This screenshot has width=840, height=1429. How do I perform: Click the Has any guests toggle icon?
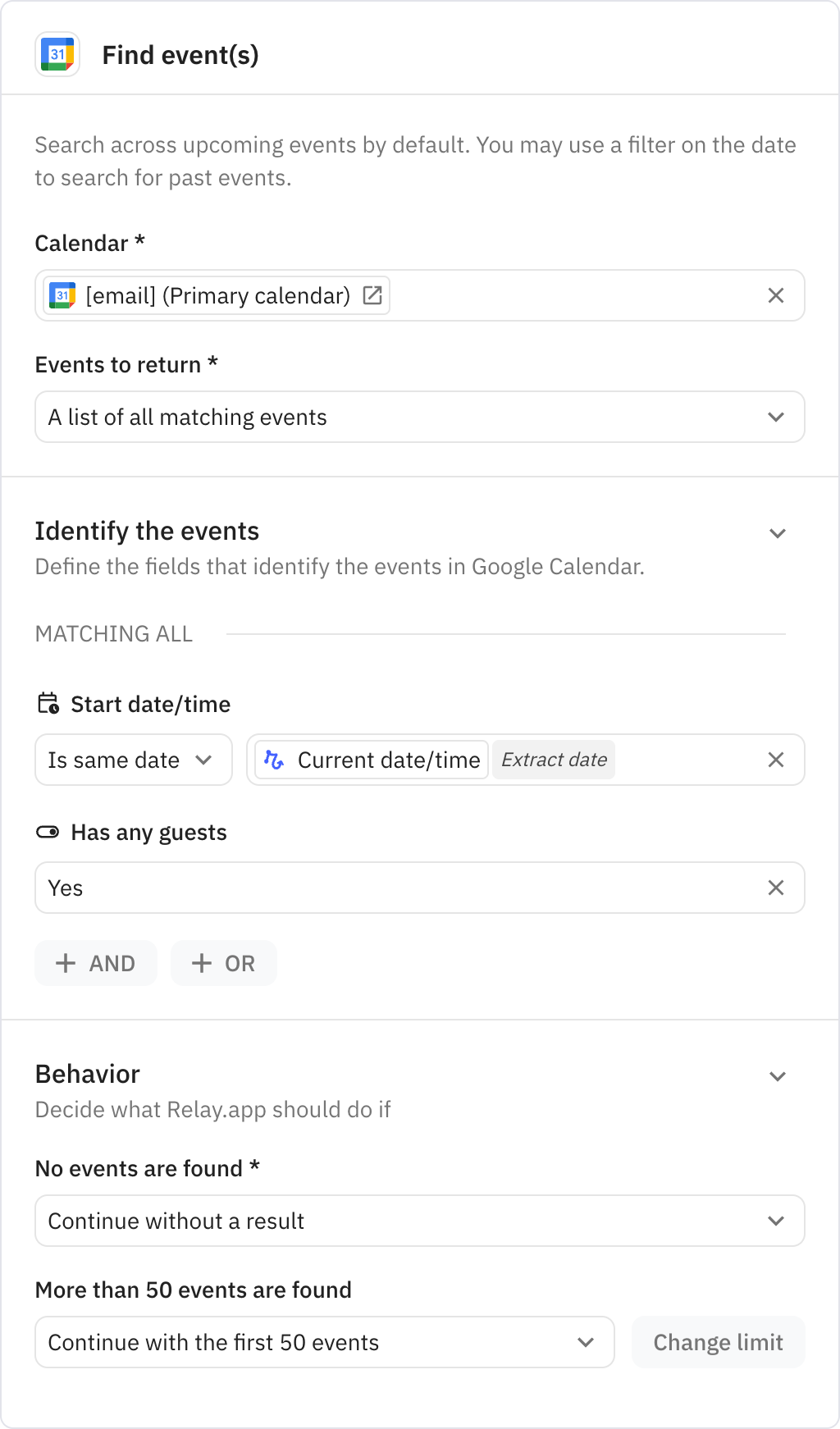(x=48, y=833)
